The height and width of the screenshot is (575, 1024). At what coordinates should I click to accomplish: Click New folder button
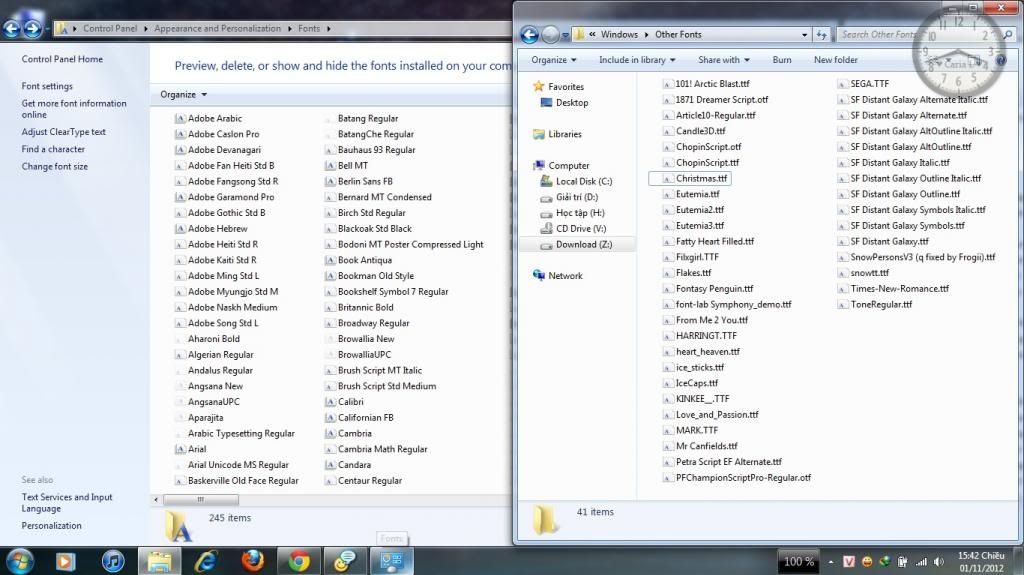(835, 59)
